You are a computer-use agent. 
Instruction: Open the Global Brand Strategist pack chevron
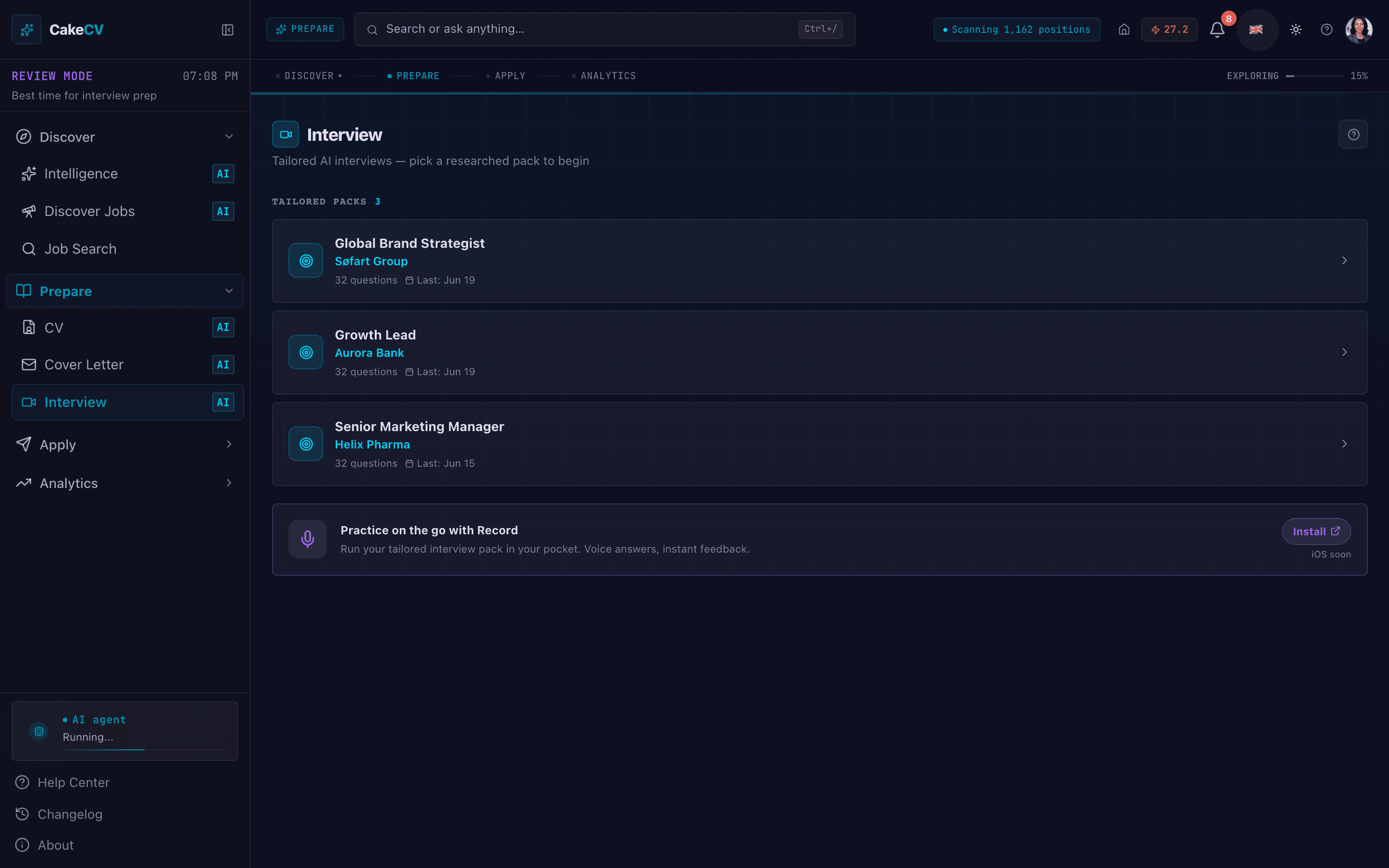click(1344, 260)
